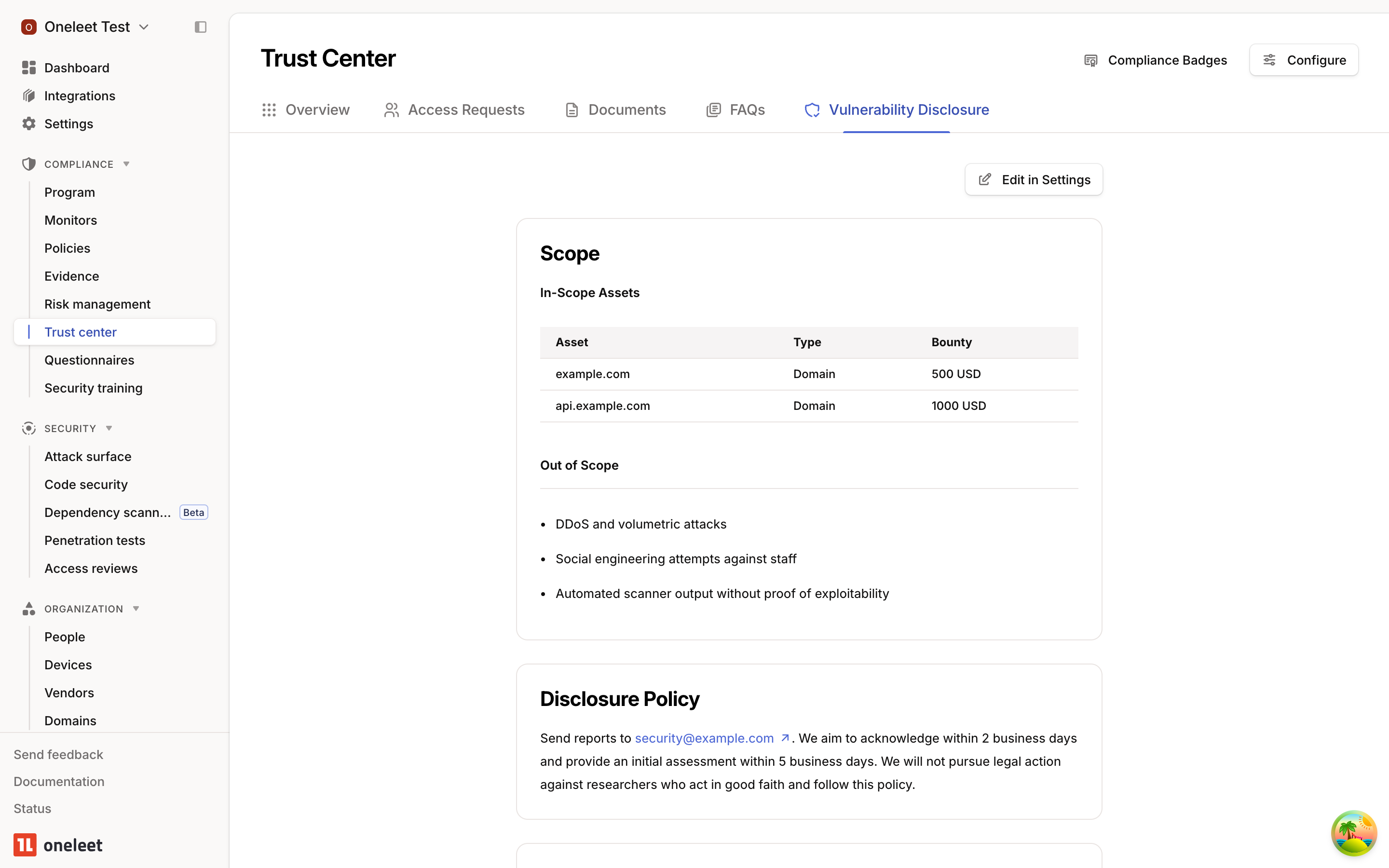Click the Dashboard grid icon

[29, 68]
